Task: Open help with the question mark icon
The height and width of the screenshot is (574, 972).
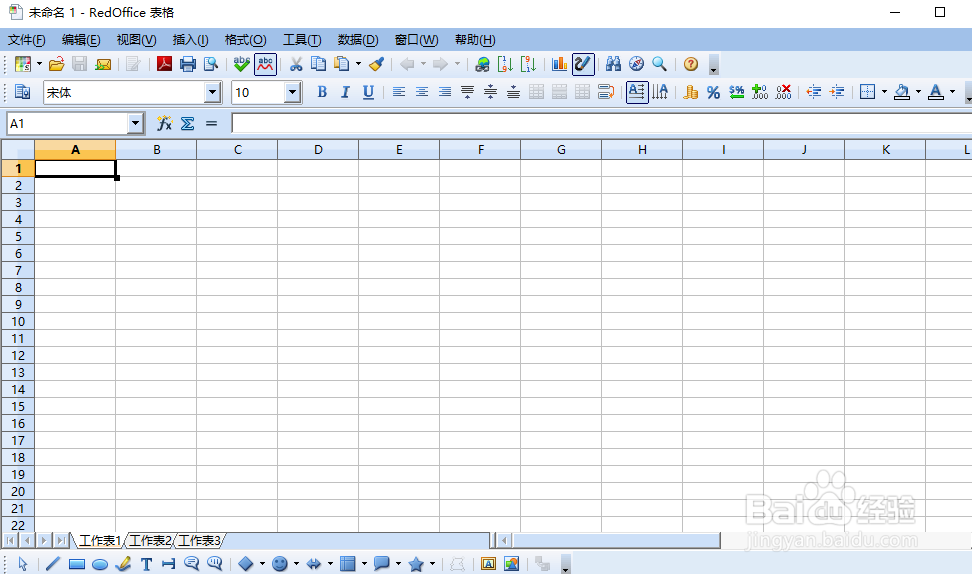Action: [x=691, y=64]
